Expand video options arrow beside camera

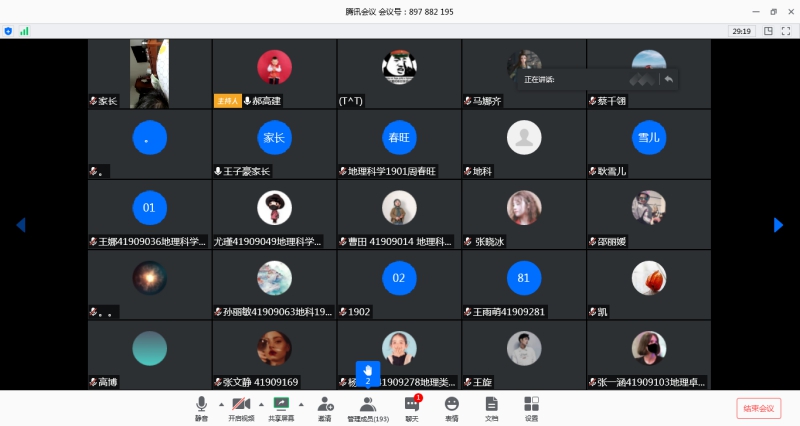[x=261, y=405]
